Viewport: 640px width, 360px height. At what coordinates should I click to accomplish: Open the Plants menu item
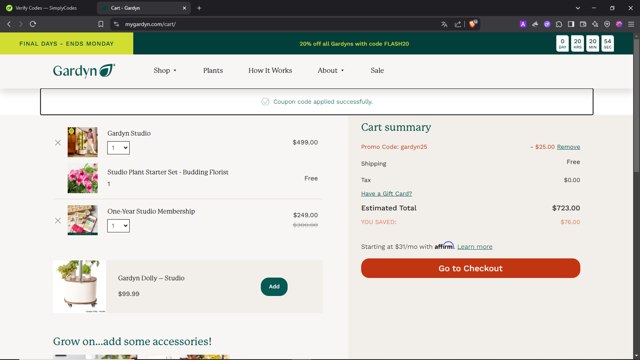(x=213, y=70)
